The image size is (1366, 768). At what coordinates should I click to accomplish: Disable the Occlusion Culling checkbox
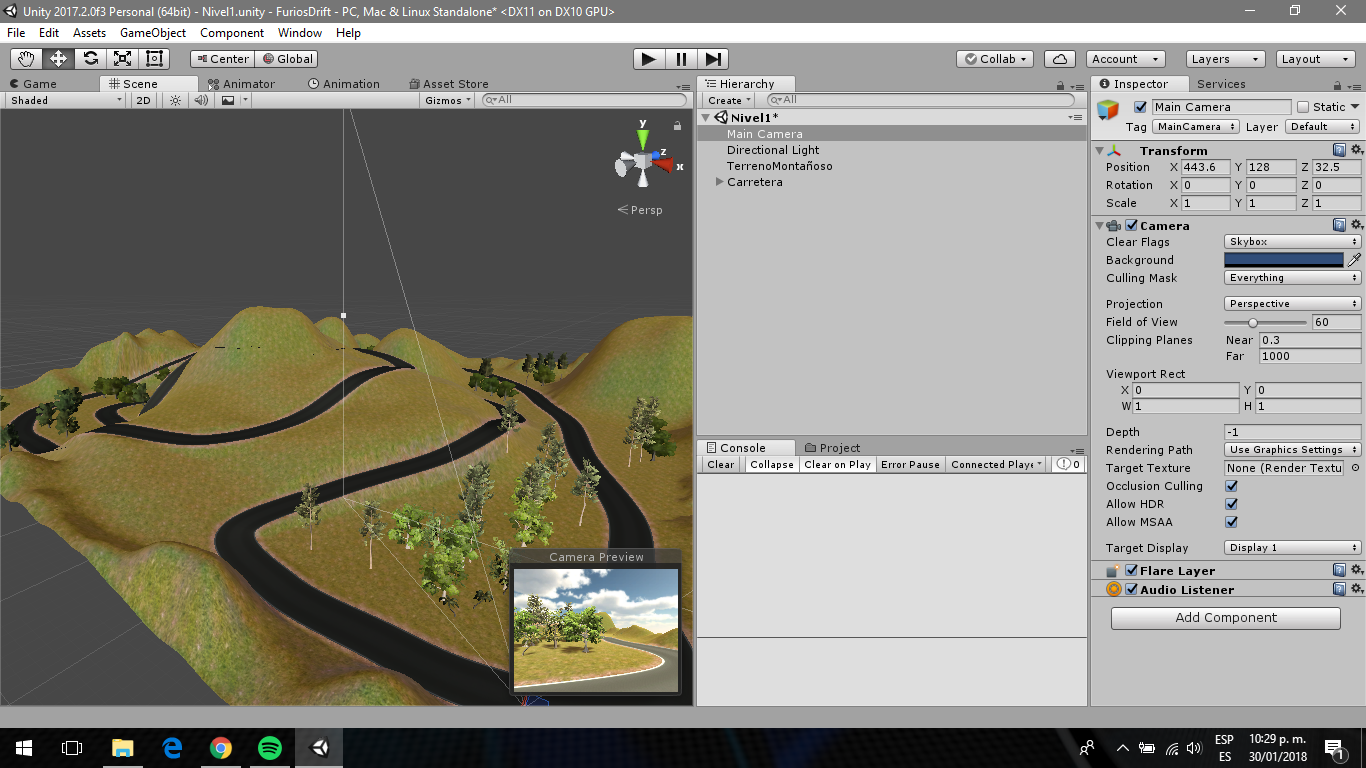coord(1231,486)
